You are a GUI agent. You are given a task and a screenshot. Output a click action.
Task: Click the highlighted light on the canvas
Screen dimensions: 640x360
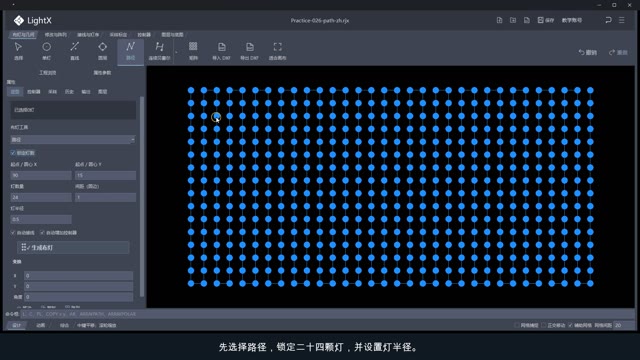216,117
